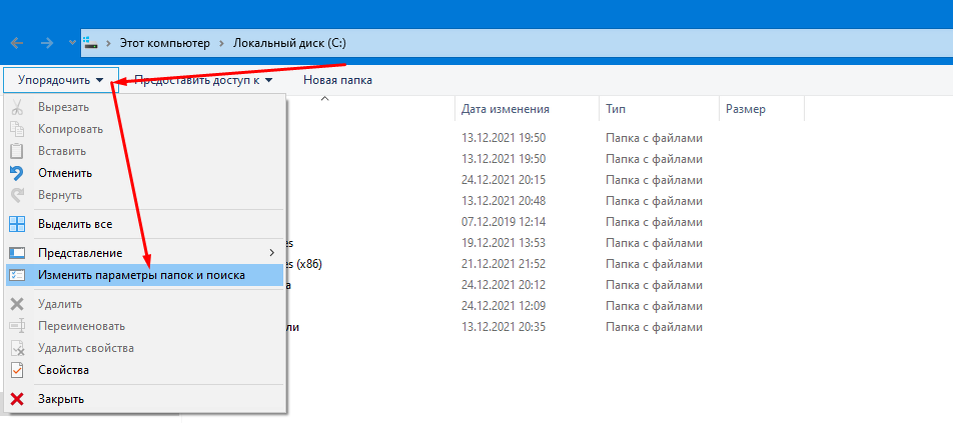This screenshot has width=953, height=423.
Task: Click the Представление layout icon
Action: click(17, 253)
